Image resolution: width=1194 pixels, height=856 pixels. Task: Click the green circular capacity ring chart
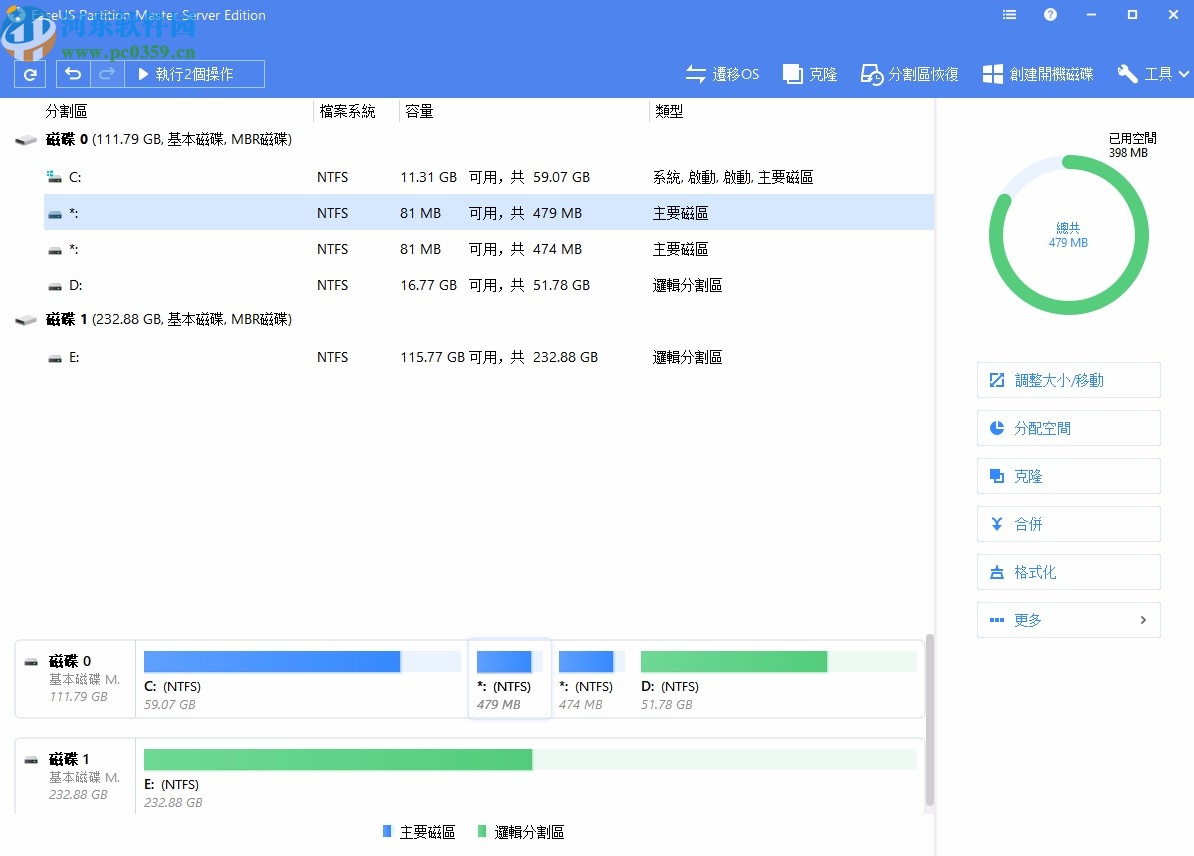pos(1068,233)
